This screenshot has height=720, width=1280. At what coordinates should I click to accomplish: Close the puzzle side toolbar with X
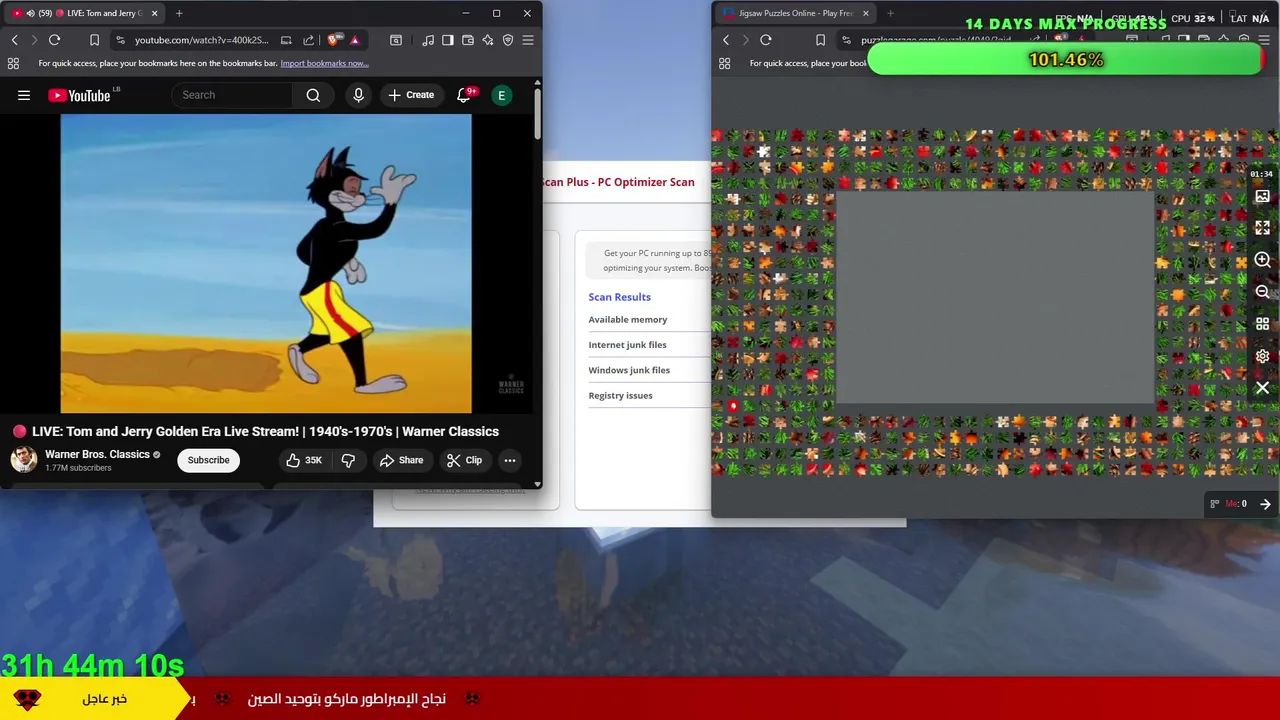1262,388
